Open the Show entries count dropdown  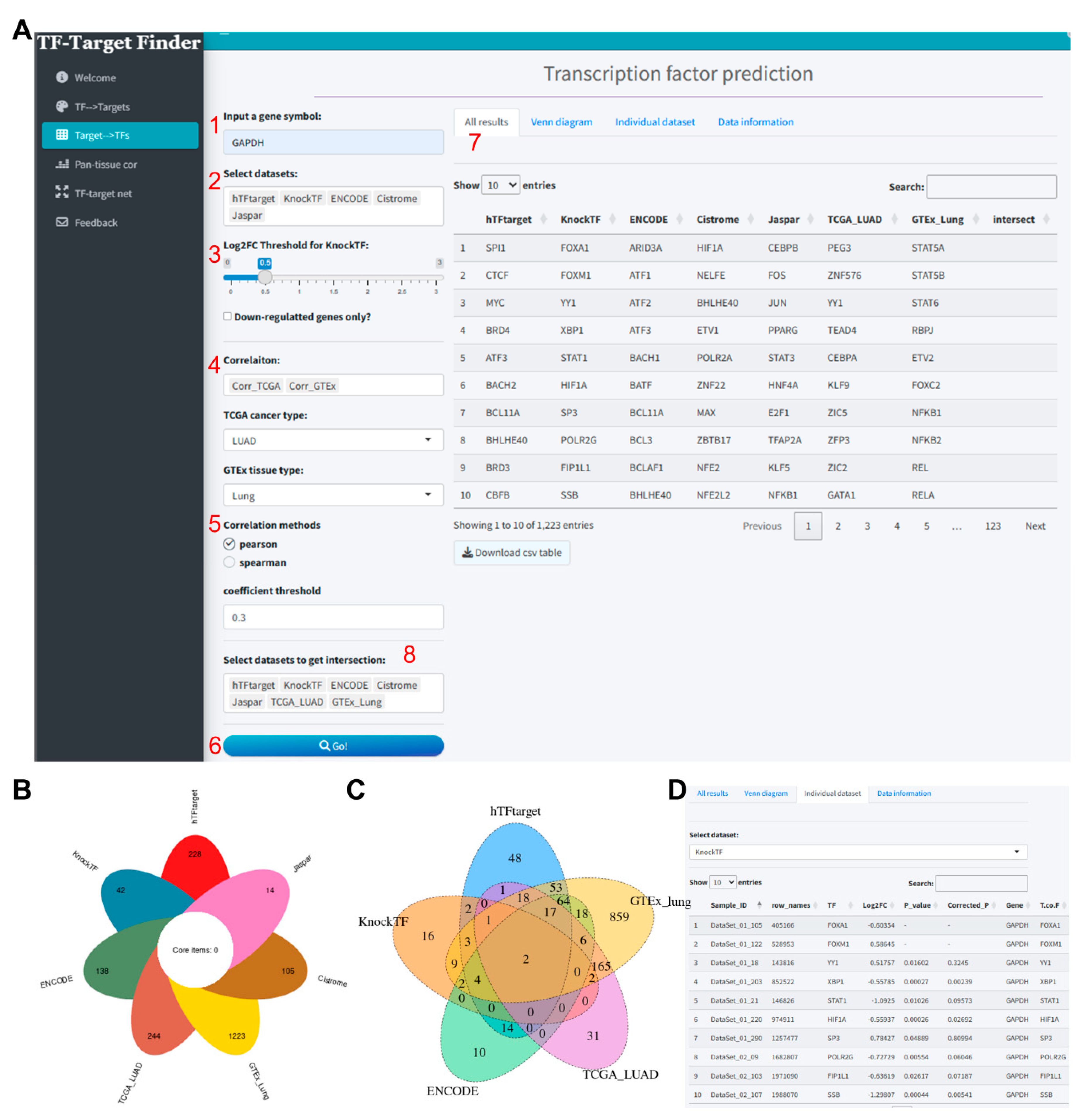pyautogui.click(x=500, y=185)
